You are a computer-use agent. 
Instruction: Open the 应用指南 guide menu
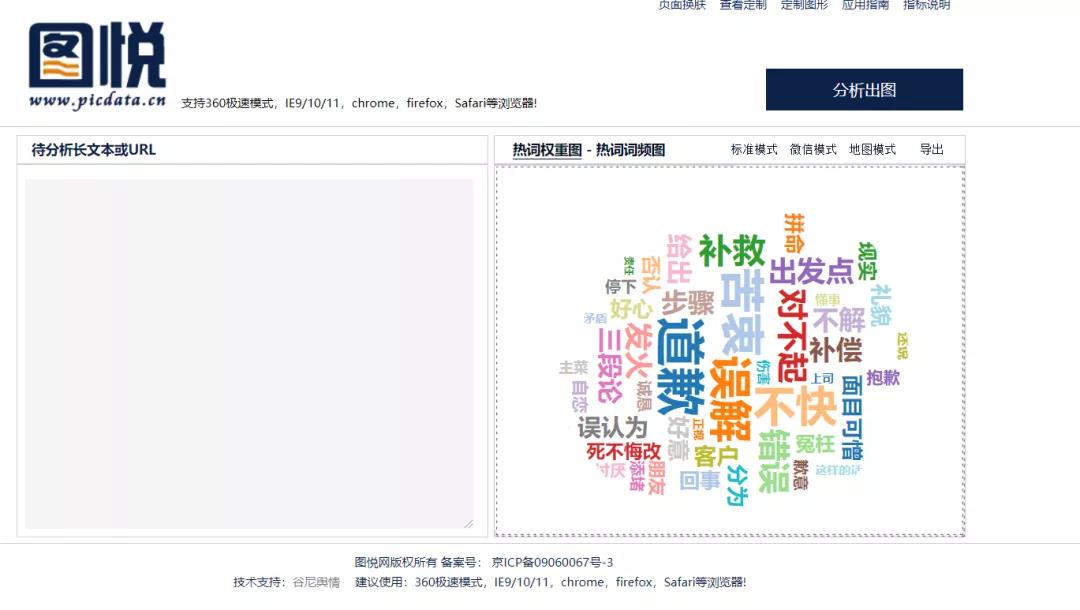(x=865, y=6)
